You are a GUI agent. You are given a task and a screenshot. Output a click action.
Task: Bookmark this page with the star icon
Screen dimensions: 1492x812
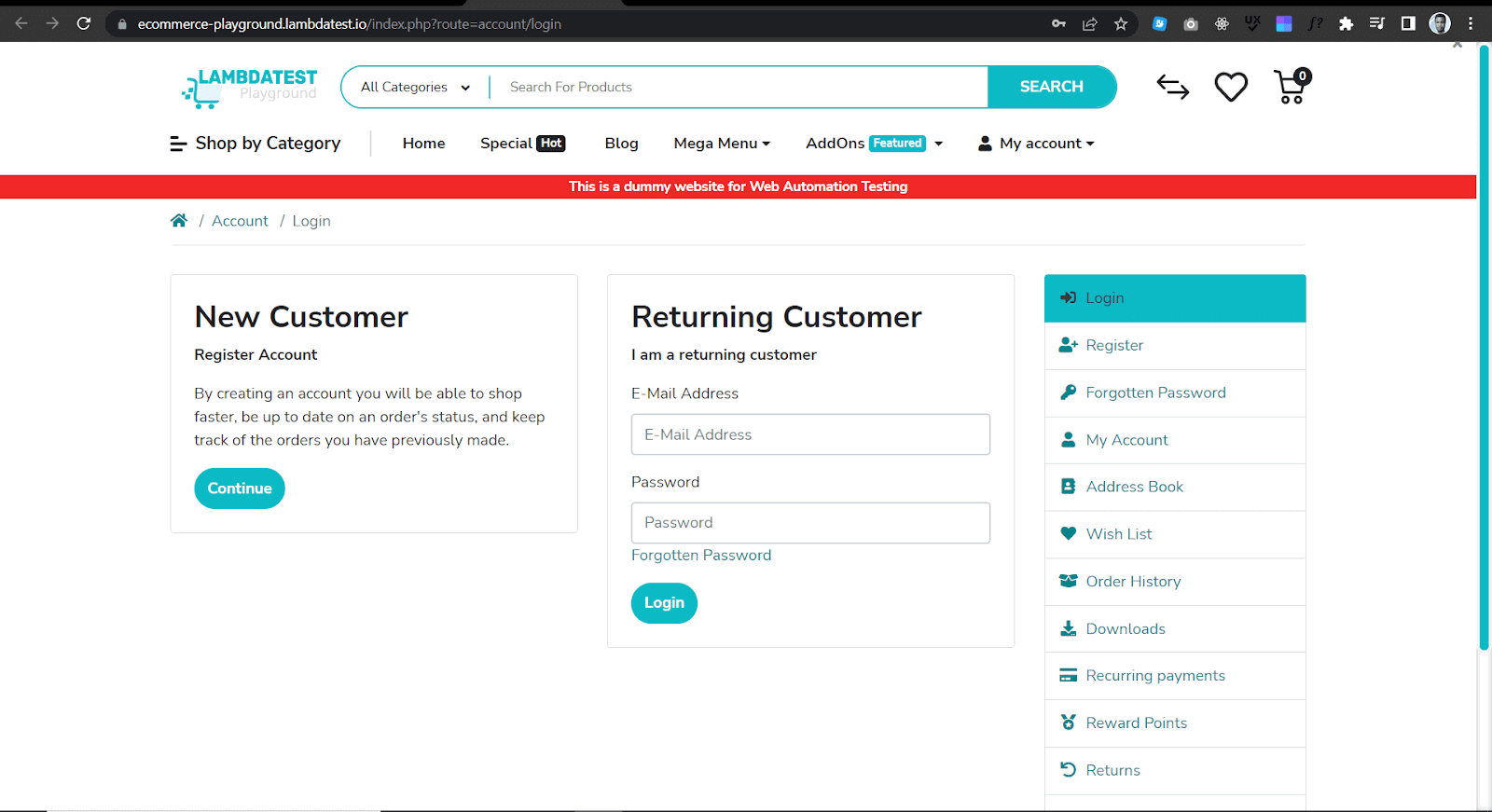(1121, 24)
